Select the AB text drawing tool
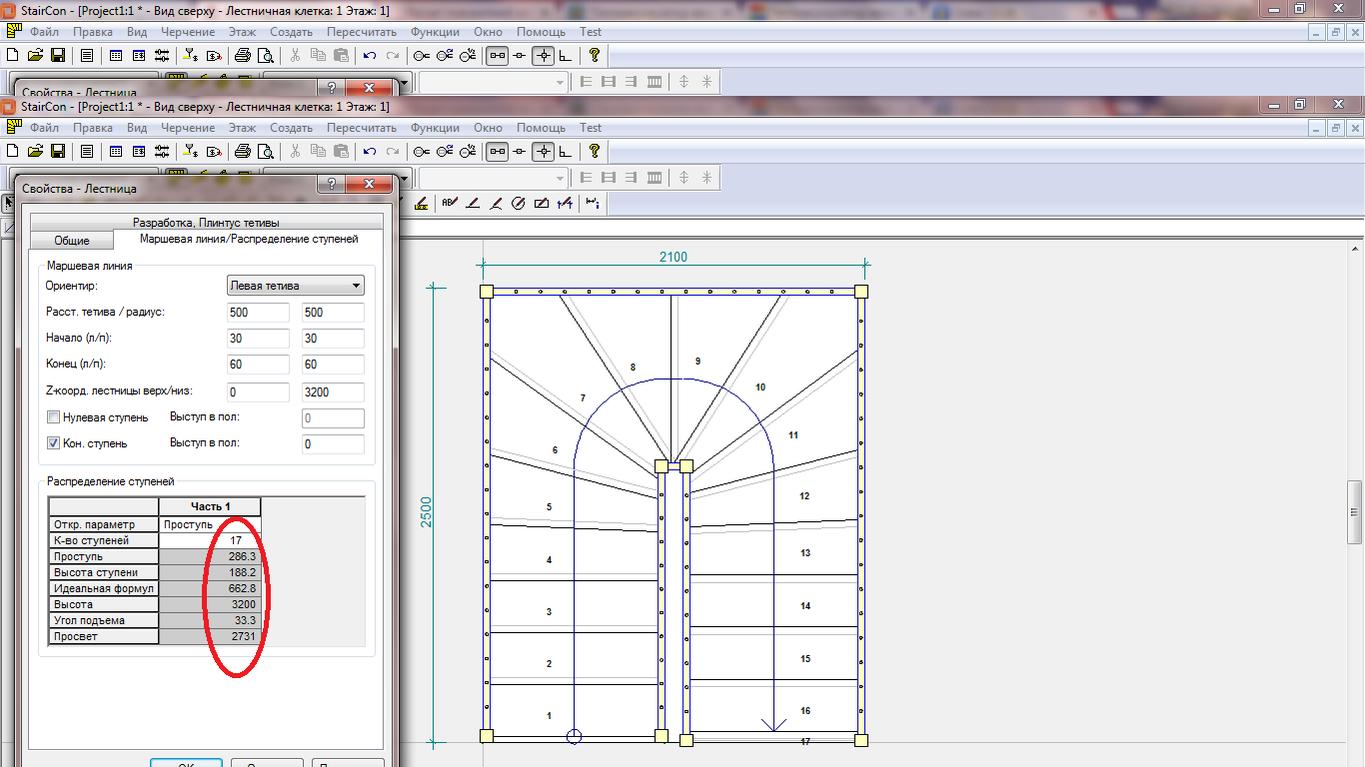 point(449,203)
